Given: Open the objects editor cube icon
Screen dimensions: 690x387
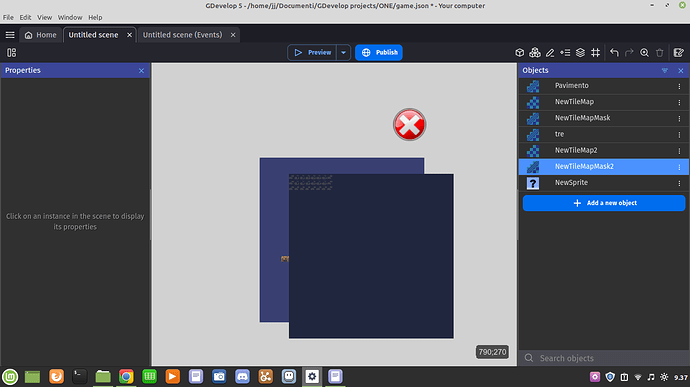Looking at the screenshot, I should click(519, 52).
